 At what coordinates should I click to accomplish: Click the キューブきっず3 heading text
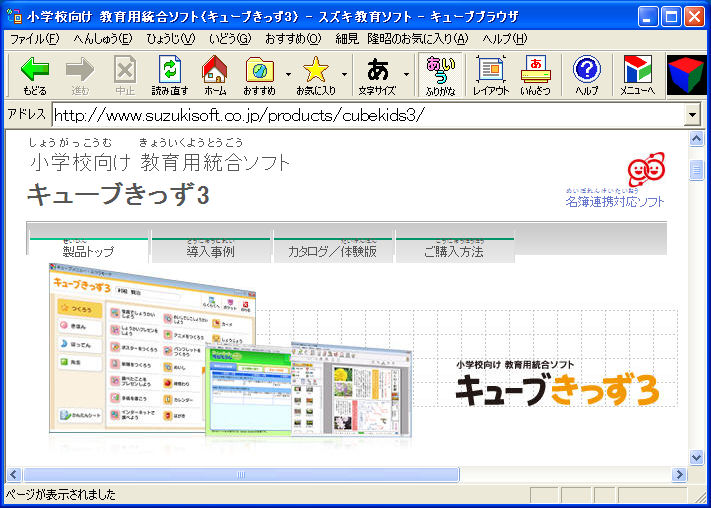coord(118,195)
